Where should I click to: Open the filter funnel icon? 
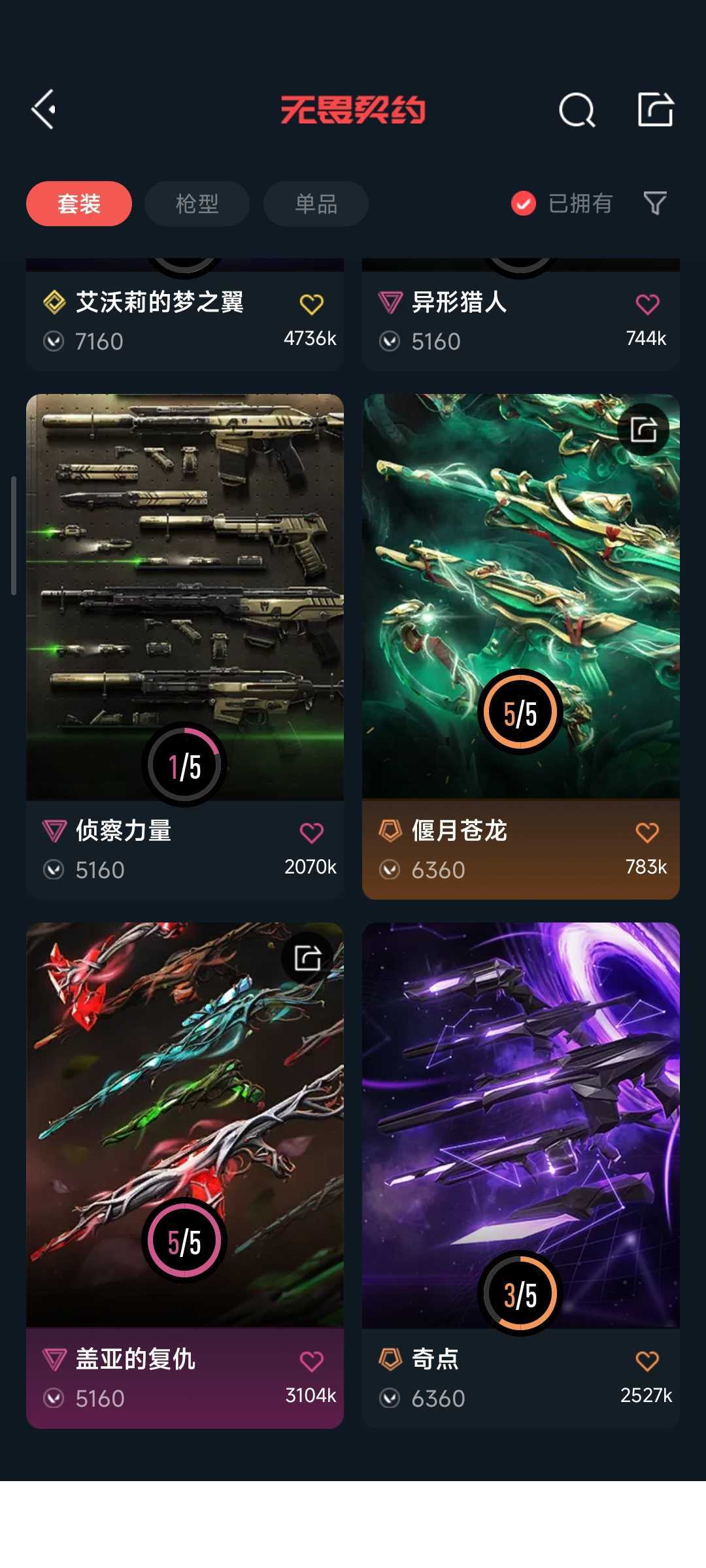point(655,203)
